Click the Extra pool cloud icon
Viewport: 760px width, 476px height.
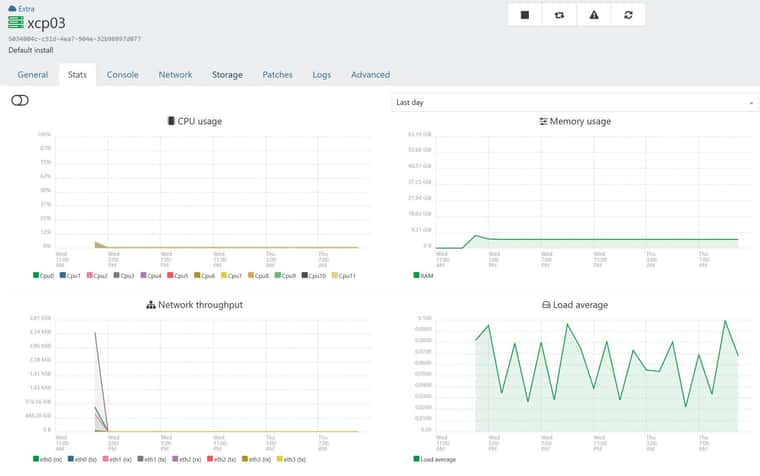click(12, 8)
